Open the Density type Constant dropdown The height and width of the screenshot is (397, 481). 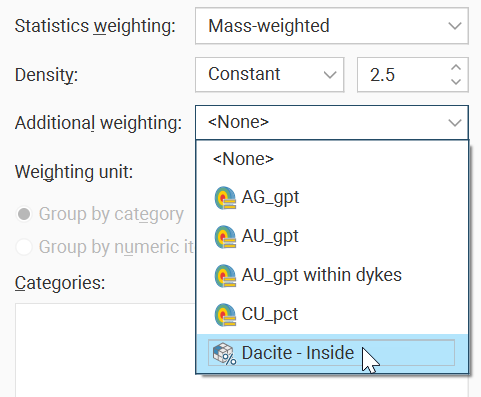coord(269,74)
